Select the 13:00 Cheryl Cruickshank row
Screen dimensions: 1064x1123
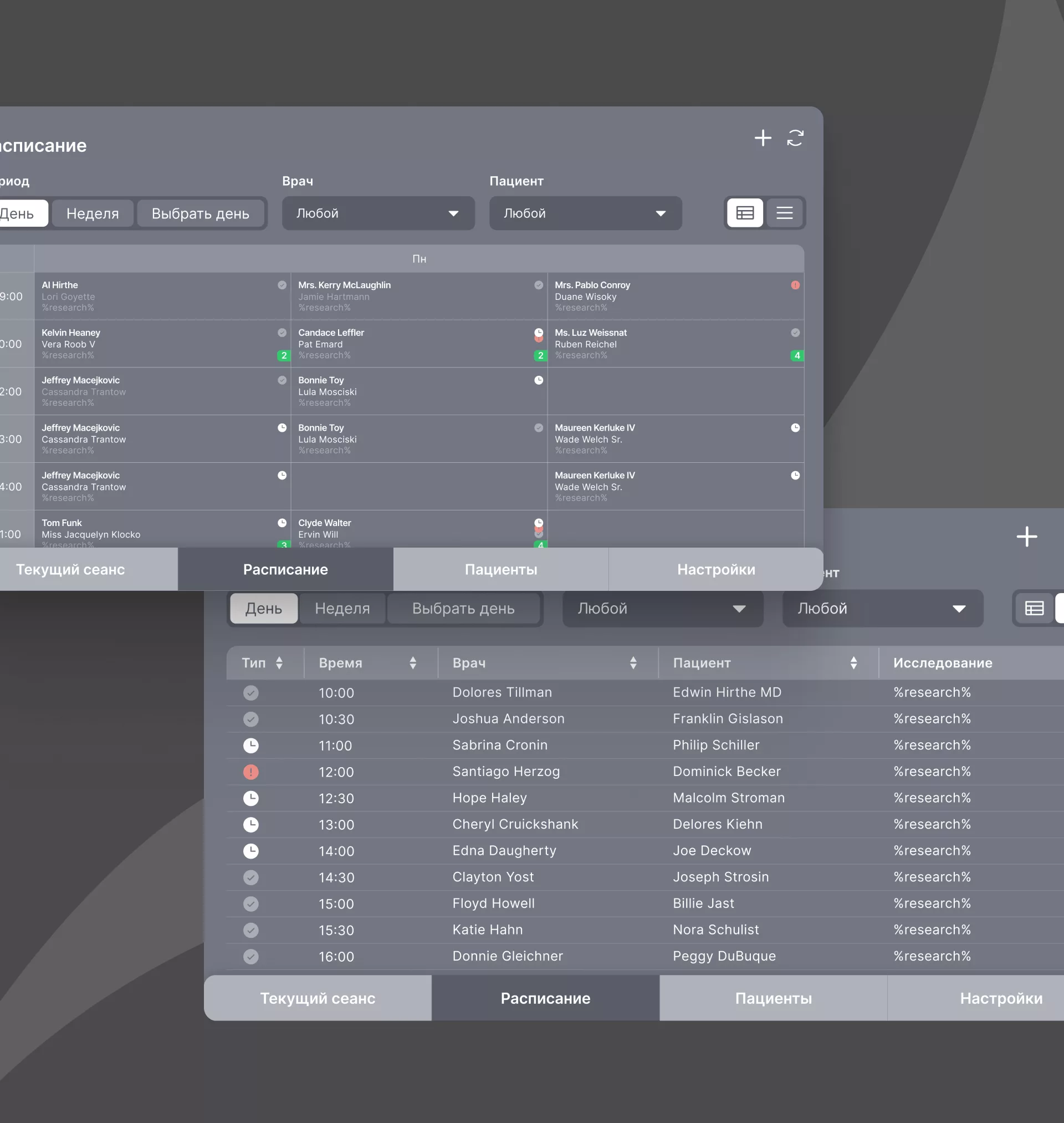pyautogui.click(x=515, y=825)
